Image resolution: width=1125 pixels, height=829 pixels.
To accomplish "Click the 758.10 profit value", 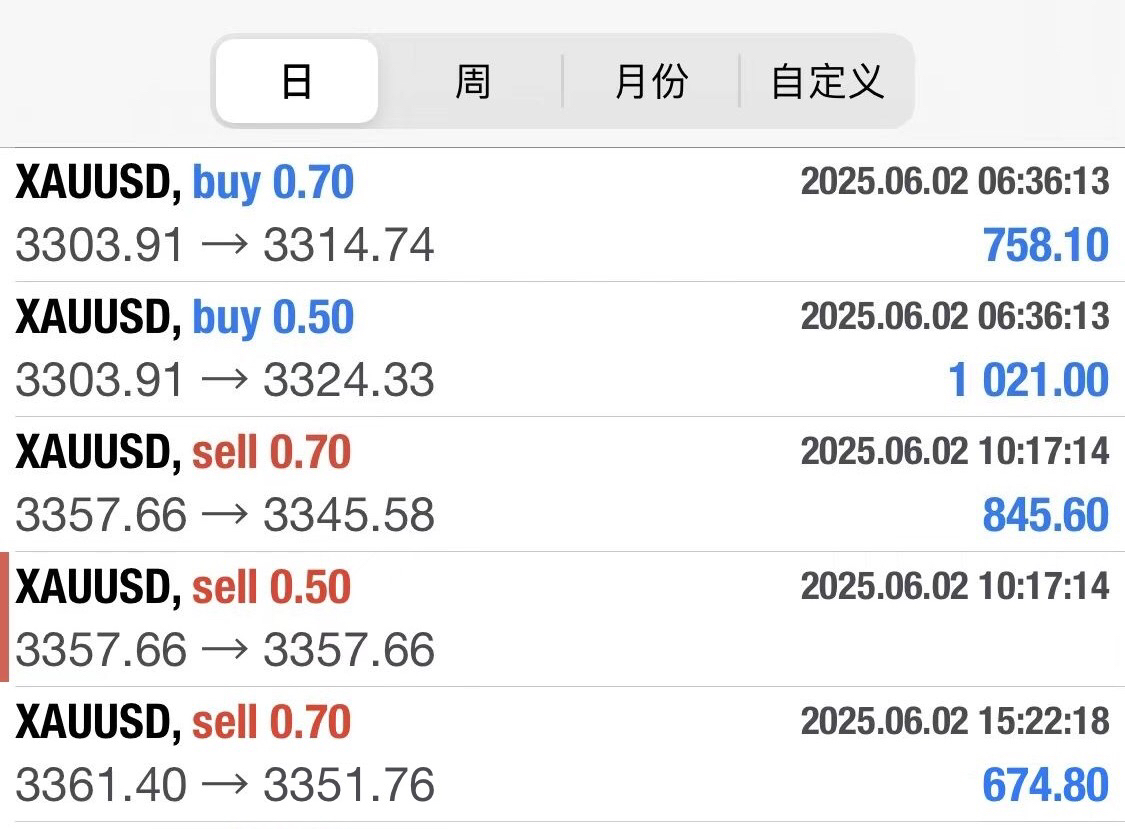I will coord(1045,245).
